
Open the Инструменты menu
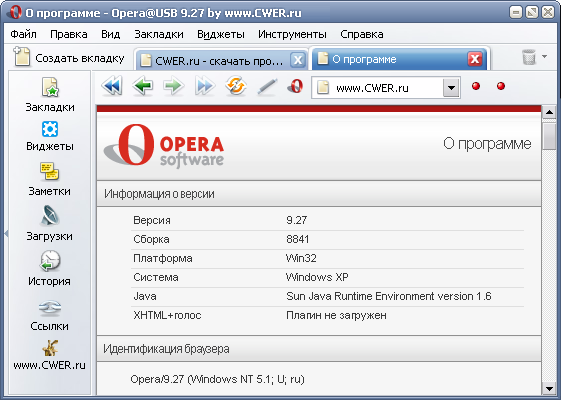pyautogui.click(x=292, y=34)
